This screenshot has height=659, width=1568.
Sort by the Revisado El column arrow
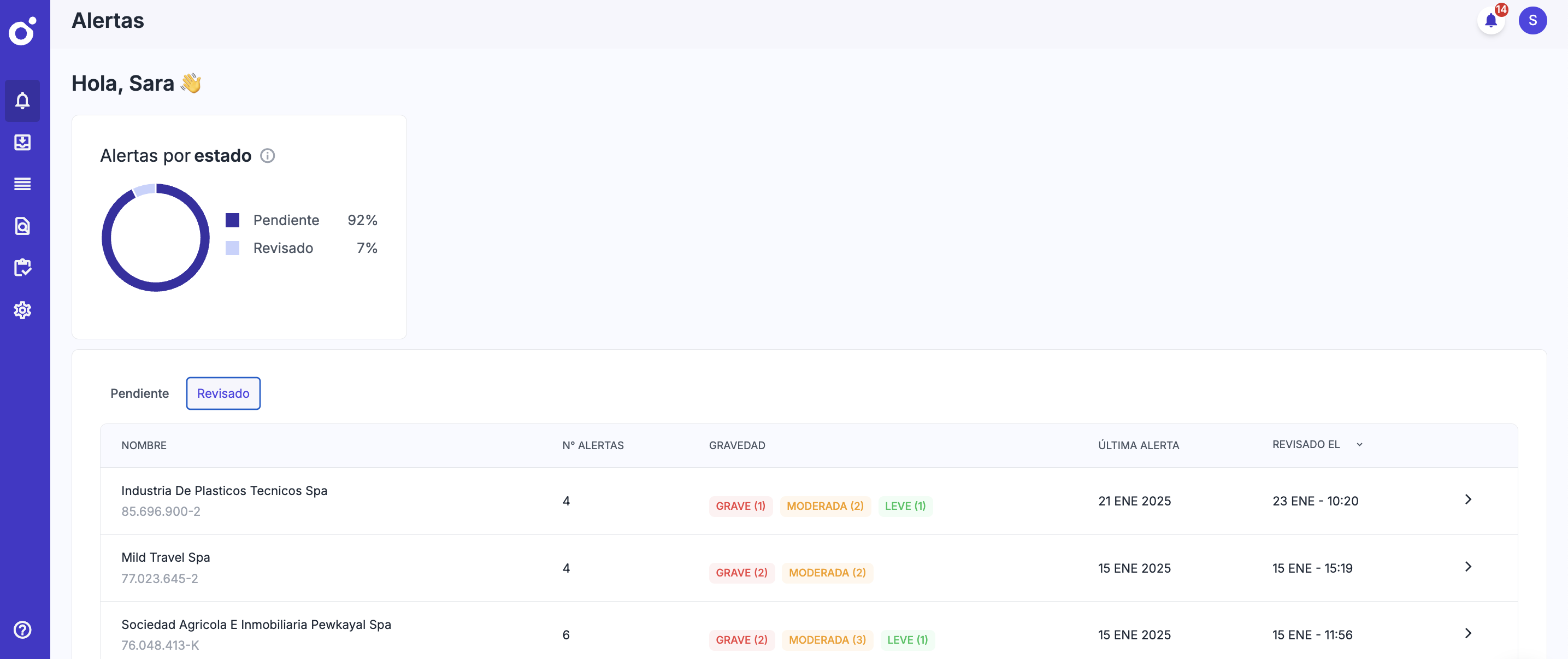click(x=1359, y=445)
